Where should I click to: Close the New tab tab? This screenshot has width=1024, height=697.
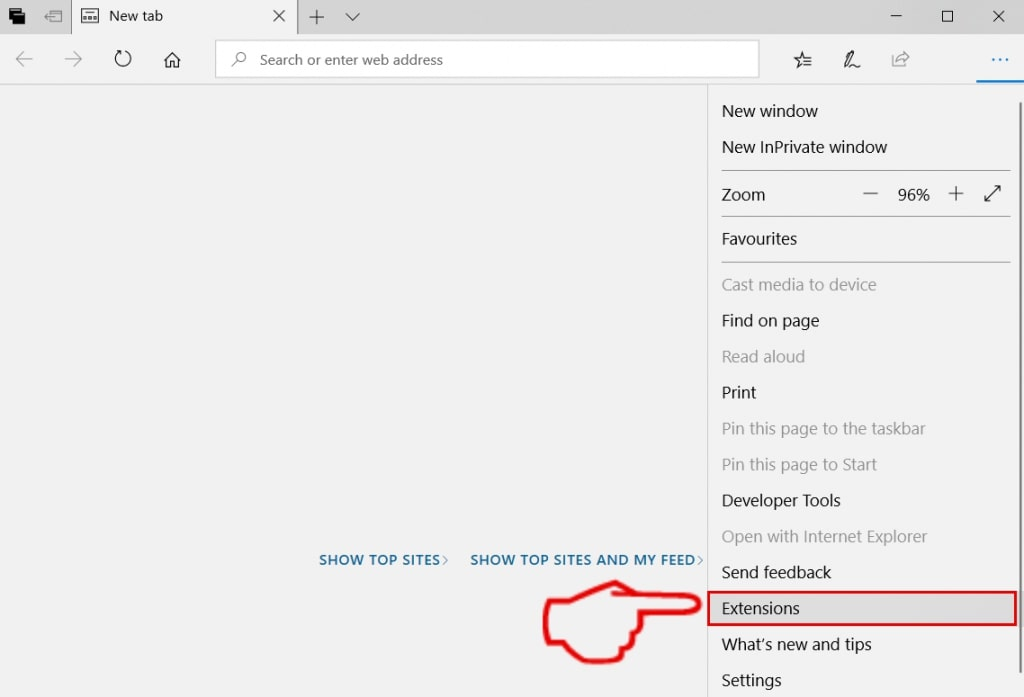[x=279, y=16]
